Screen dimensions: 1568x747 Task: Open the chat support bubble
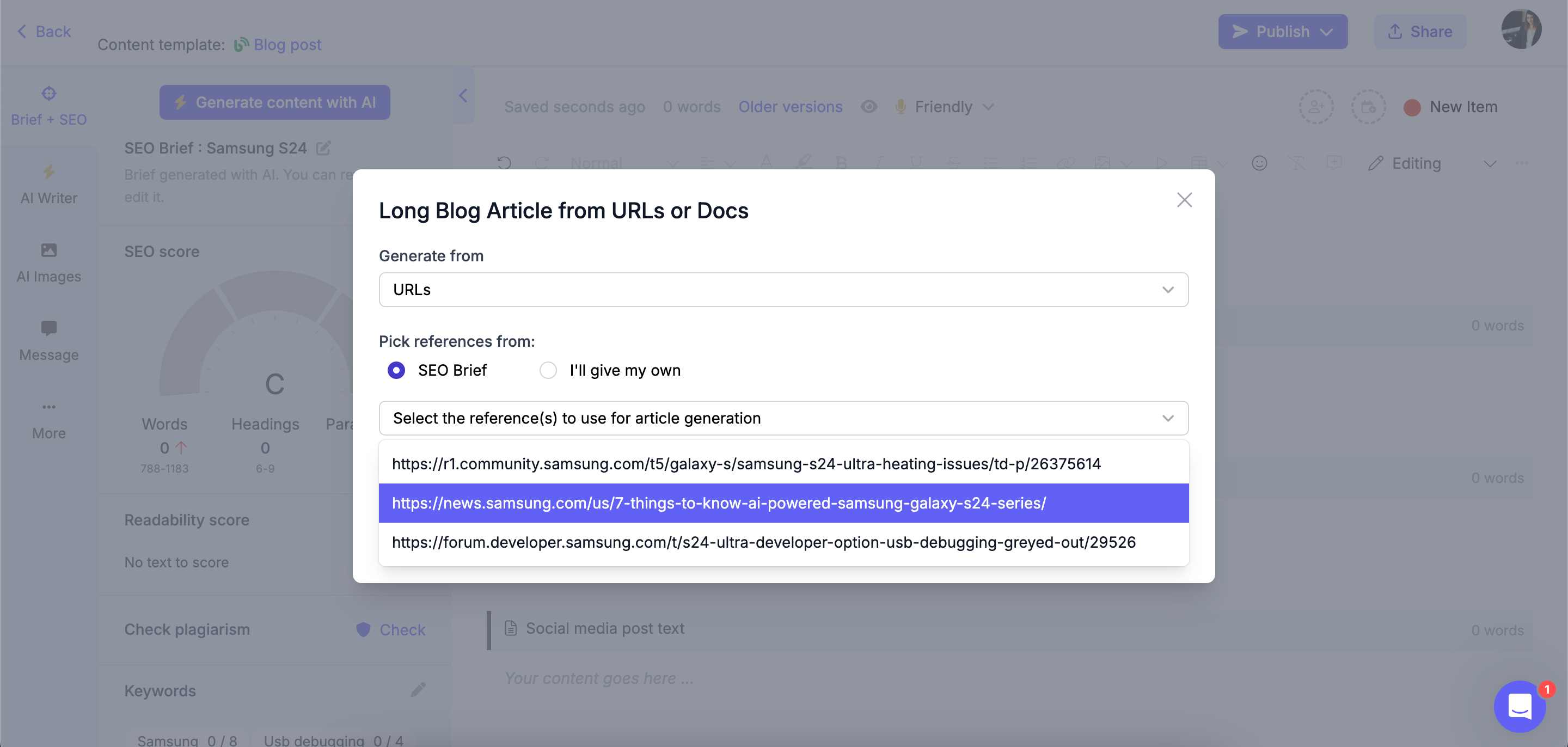coord(1520,706)
